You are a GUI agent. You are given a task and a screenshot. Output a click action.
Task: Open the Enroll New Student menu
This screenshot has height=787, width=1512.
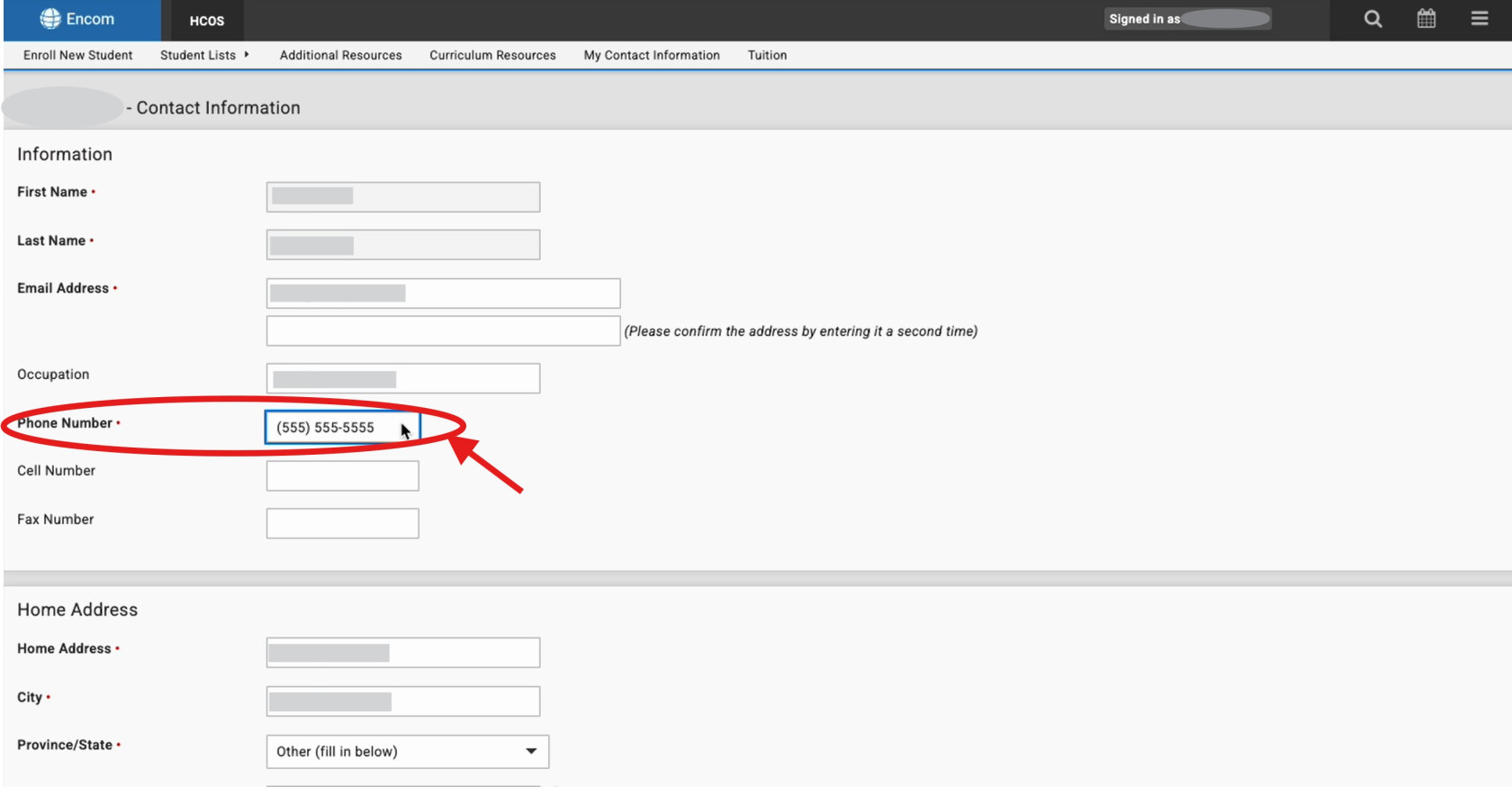coord(77,55)
